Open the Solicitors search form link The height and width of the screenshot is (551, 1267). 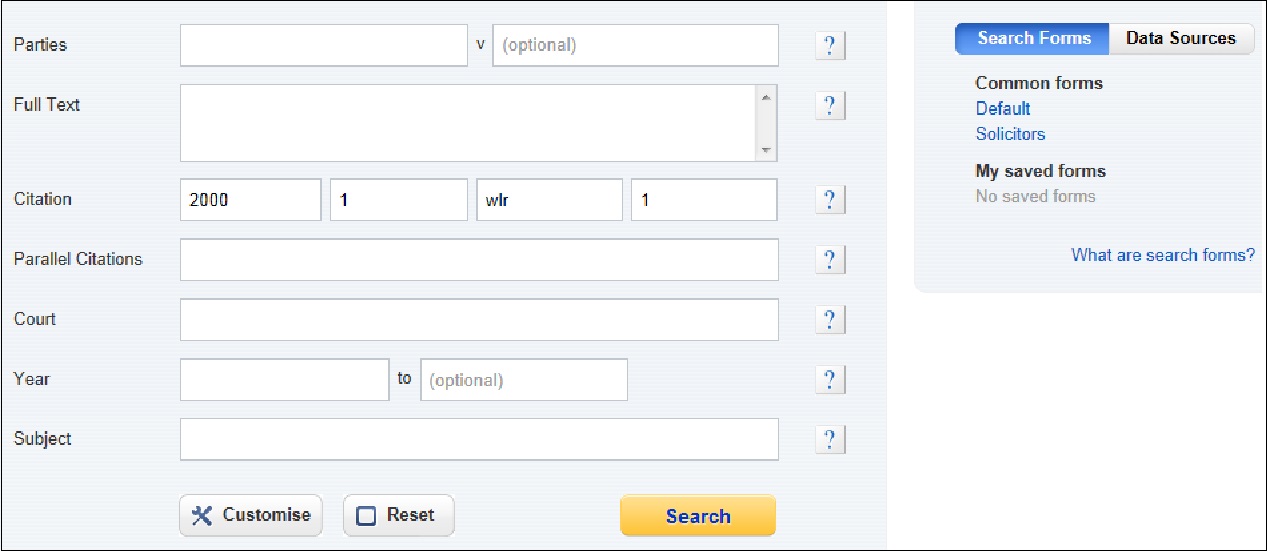(1010, 134)
